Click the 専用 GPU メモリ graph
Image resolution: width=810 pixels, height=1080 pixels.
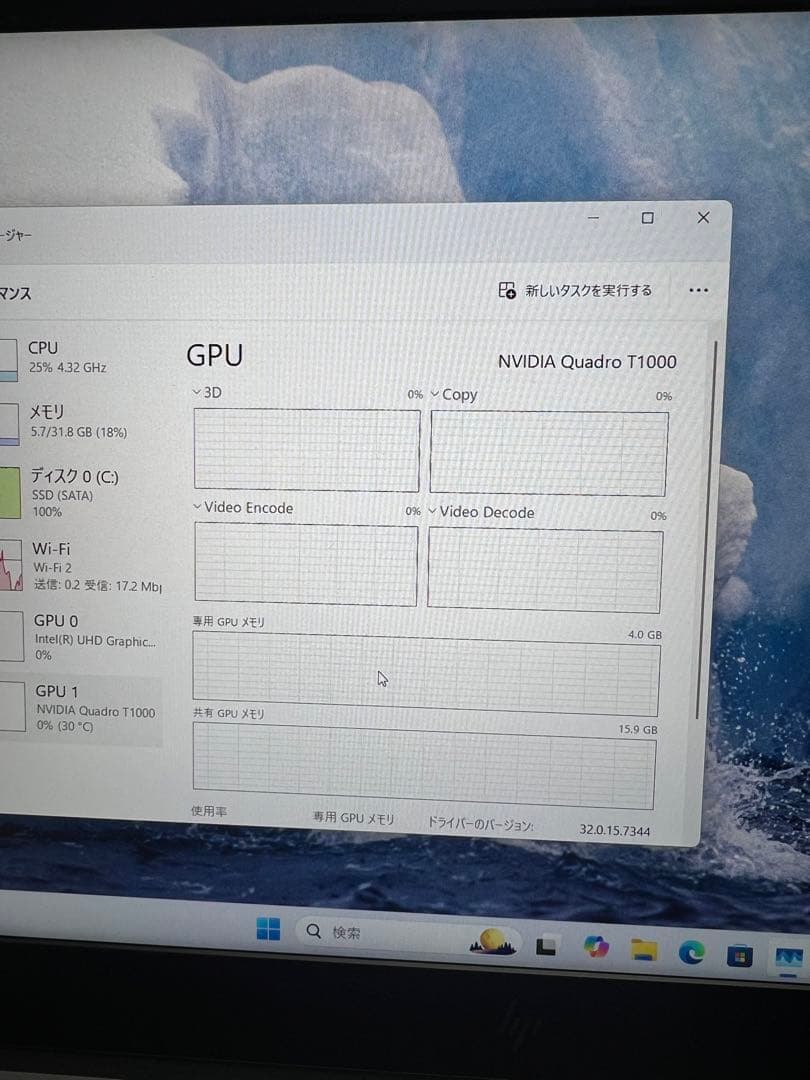(426, 674)
